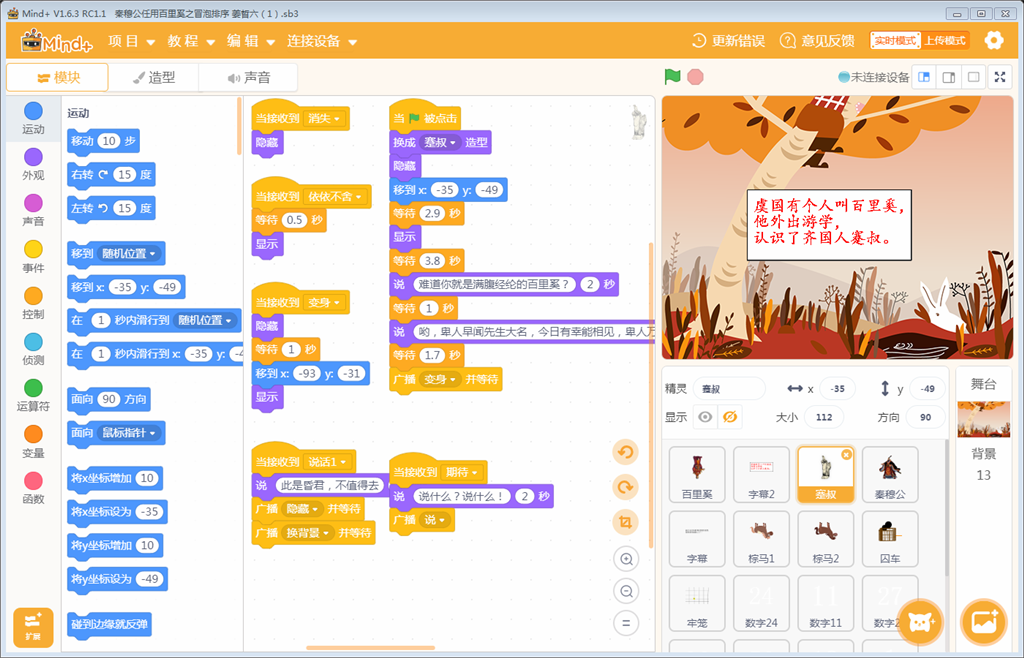Redo with the clockwise arrow icon
This screenshot has width=1024, height=658.
point(626,487)
